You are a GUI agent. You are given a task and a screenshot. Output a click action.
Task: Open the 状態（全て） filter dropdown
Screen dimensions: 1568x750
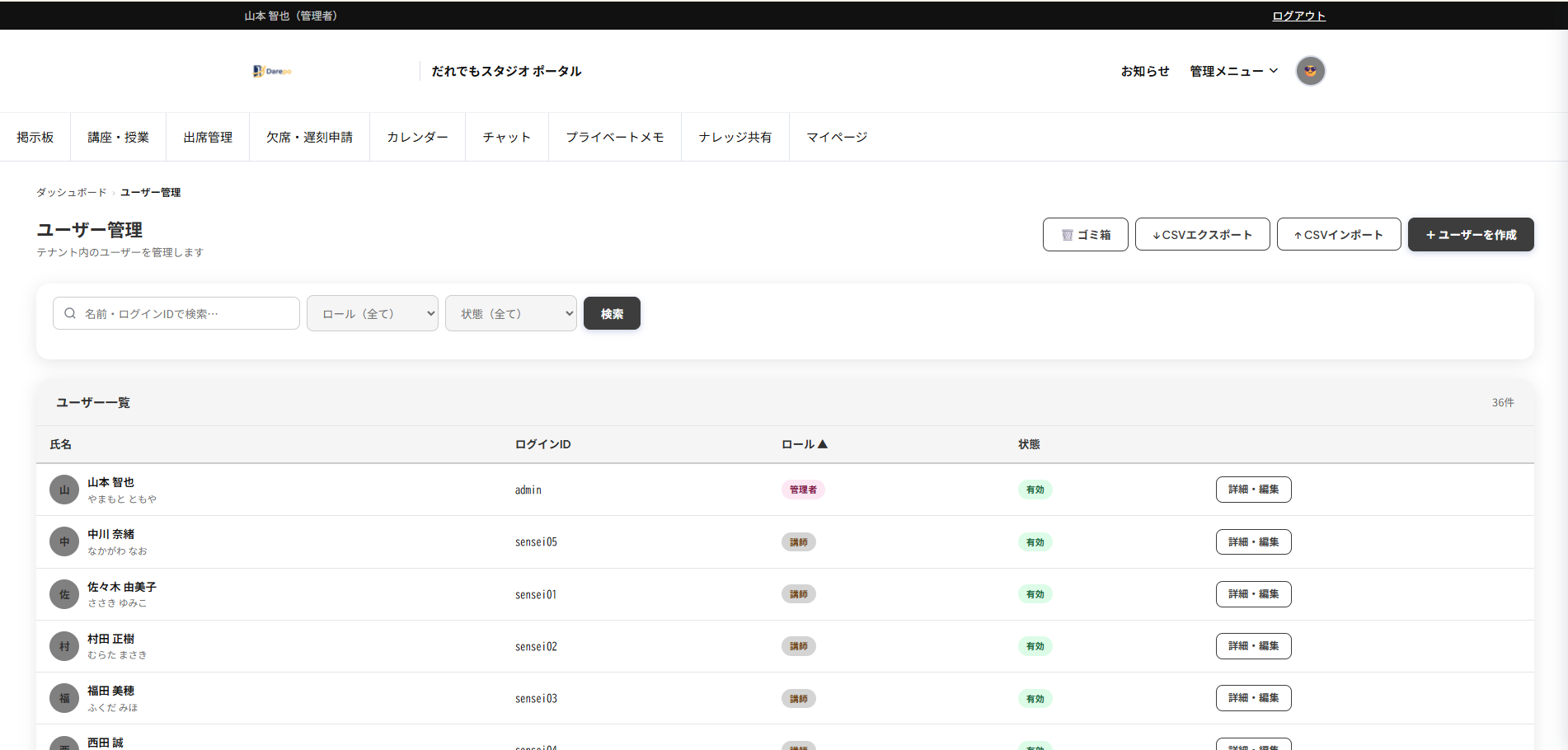[511, 313]
